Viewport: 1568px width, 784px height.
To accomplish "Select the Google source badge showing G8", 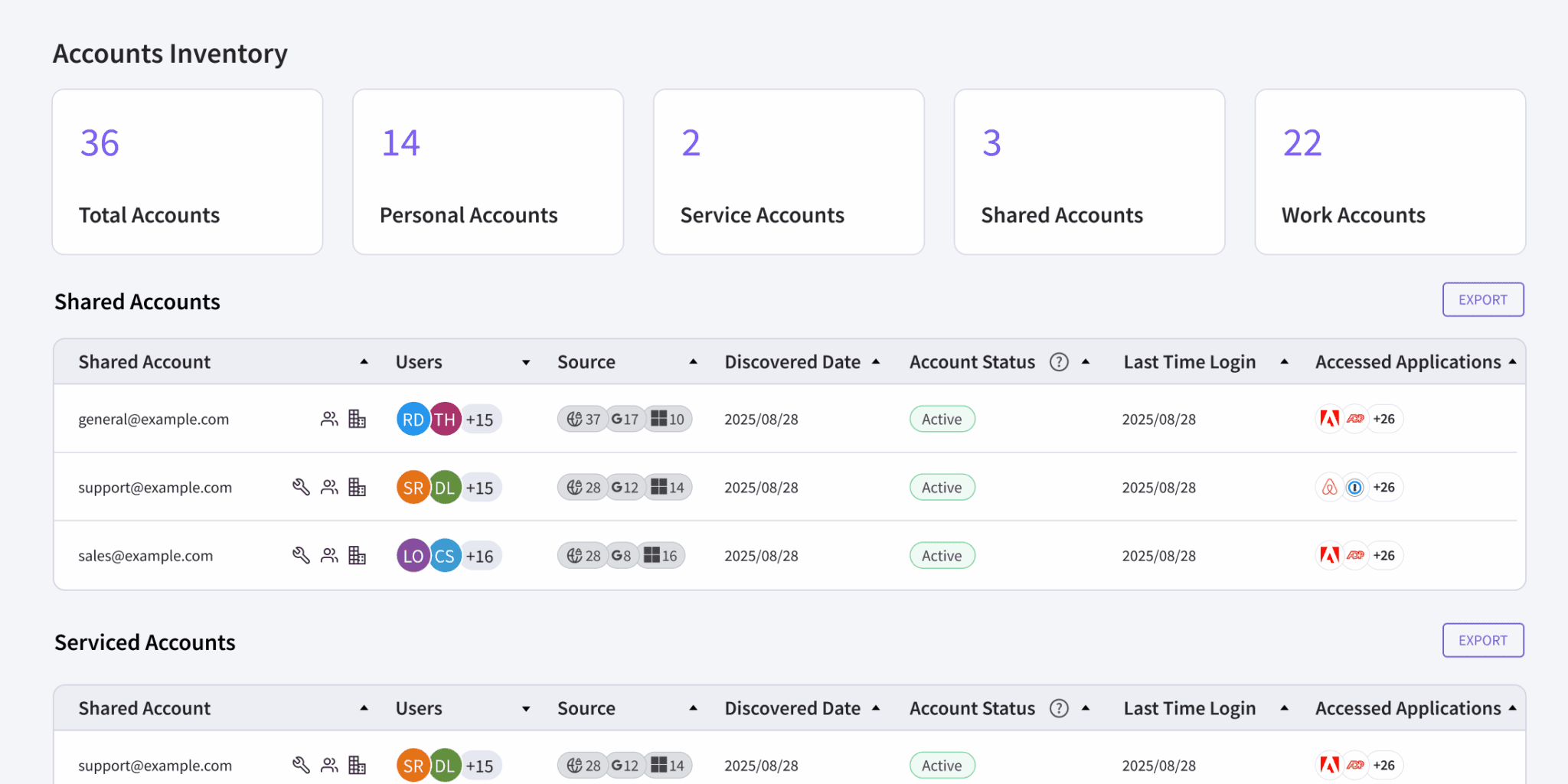I will click(x=622, y=555).
